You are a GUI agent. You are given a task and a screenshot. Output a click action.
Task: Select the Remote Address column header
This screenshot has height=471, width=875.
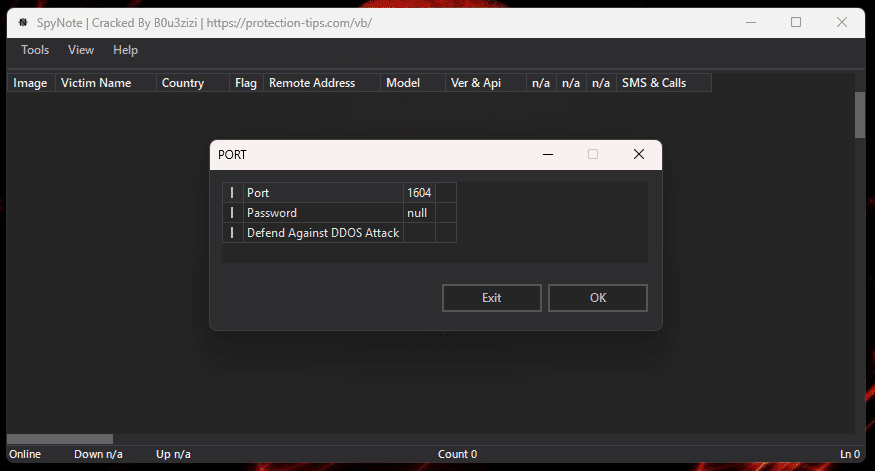click(x=322, y=83)
